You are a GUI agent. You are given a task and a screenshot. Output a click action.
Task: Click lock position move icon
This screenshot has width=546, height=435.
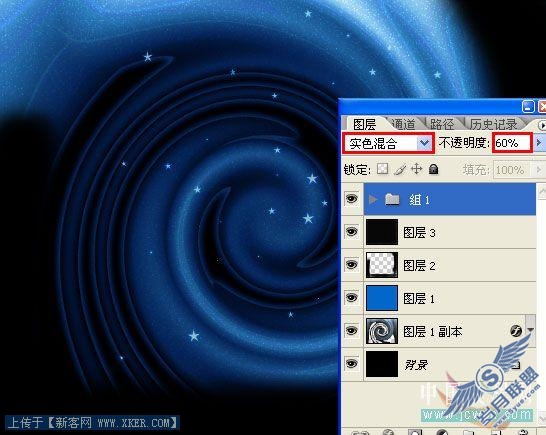point(416,169)
